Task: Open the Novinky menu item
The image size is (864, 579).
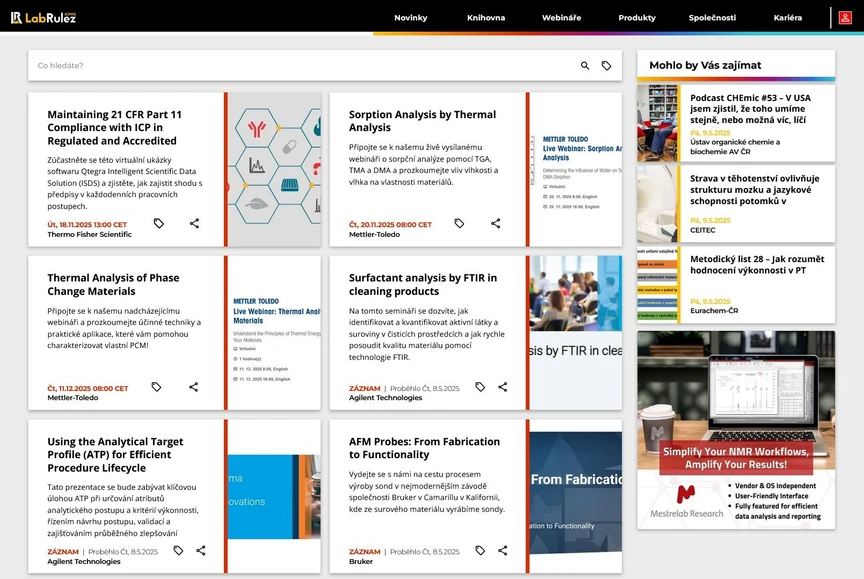Action: pos(411,18)
